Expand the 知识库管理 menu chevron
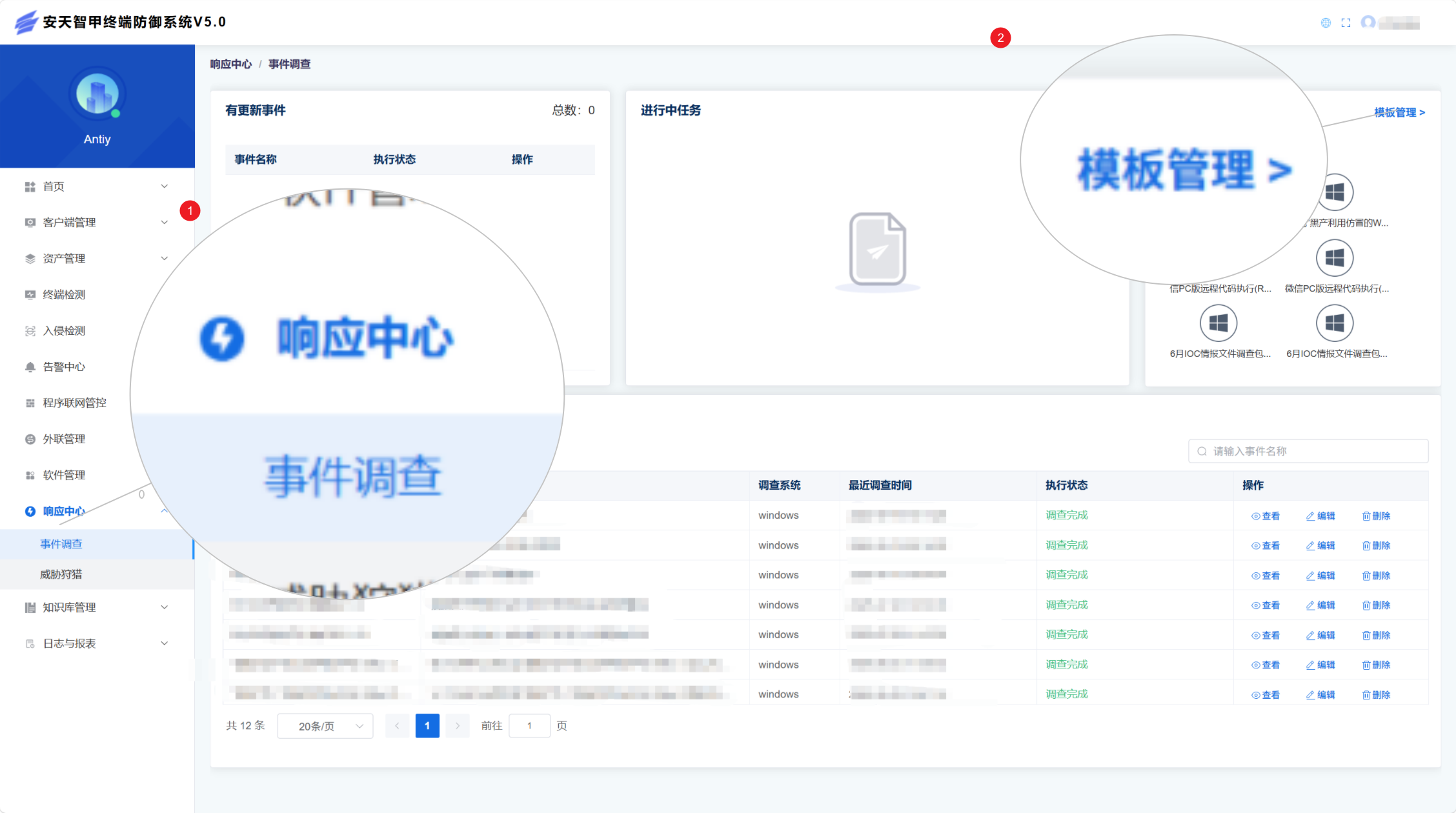The width and height of the screenshot is (1456, 813). [165, 607]
